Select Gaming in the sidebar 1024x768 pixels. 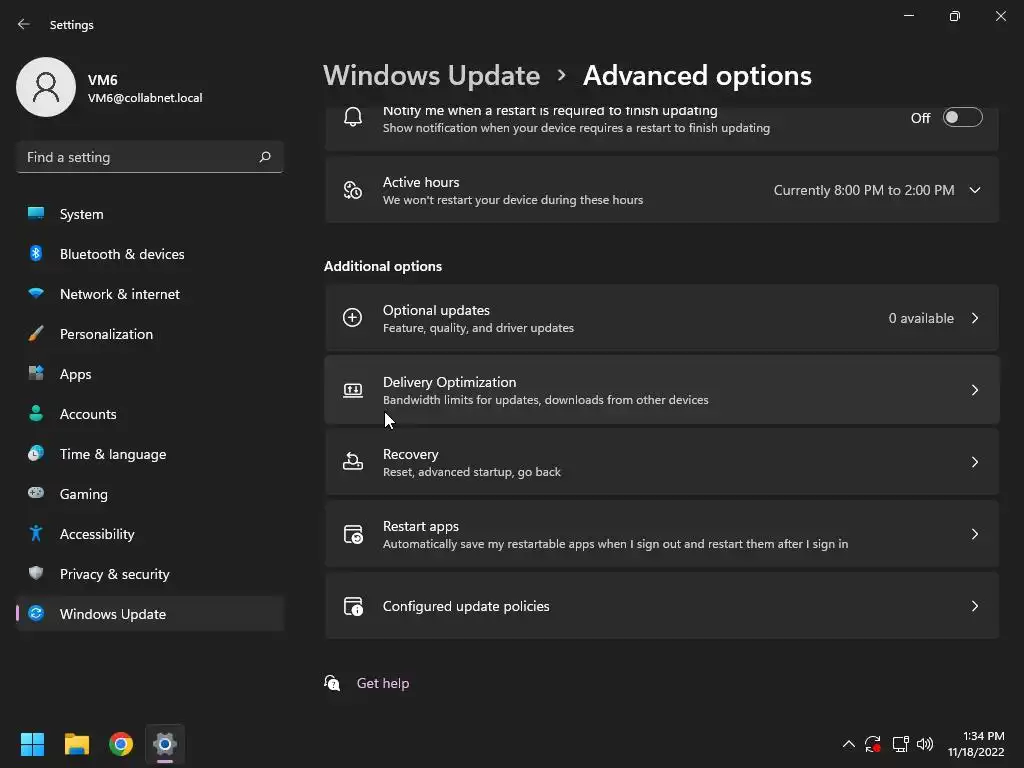[150, 494]
